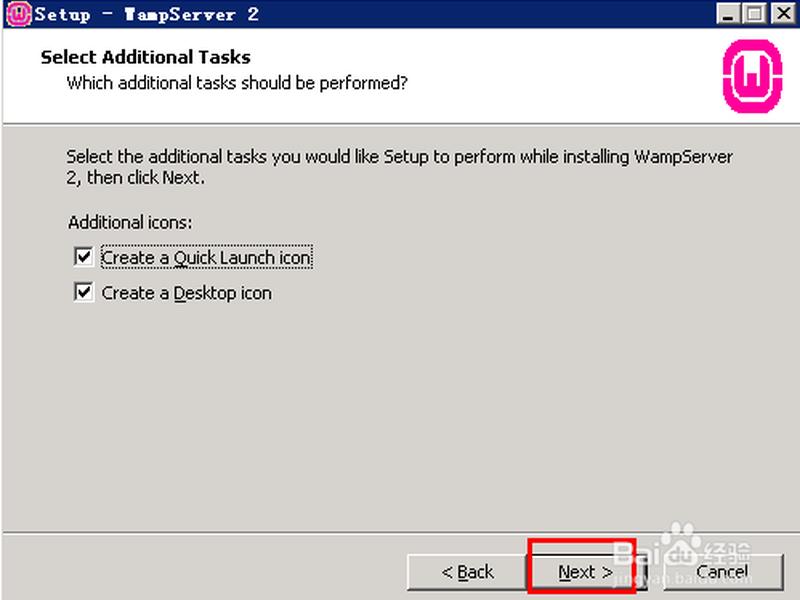
Task: Click the 'Select Additional Tasks' heading
Action: (x=145, y=57)
